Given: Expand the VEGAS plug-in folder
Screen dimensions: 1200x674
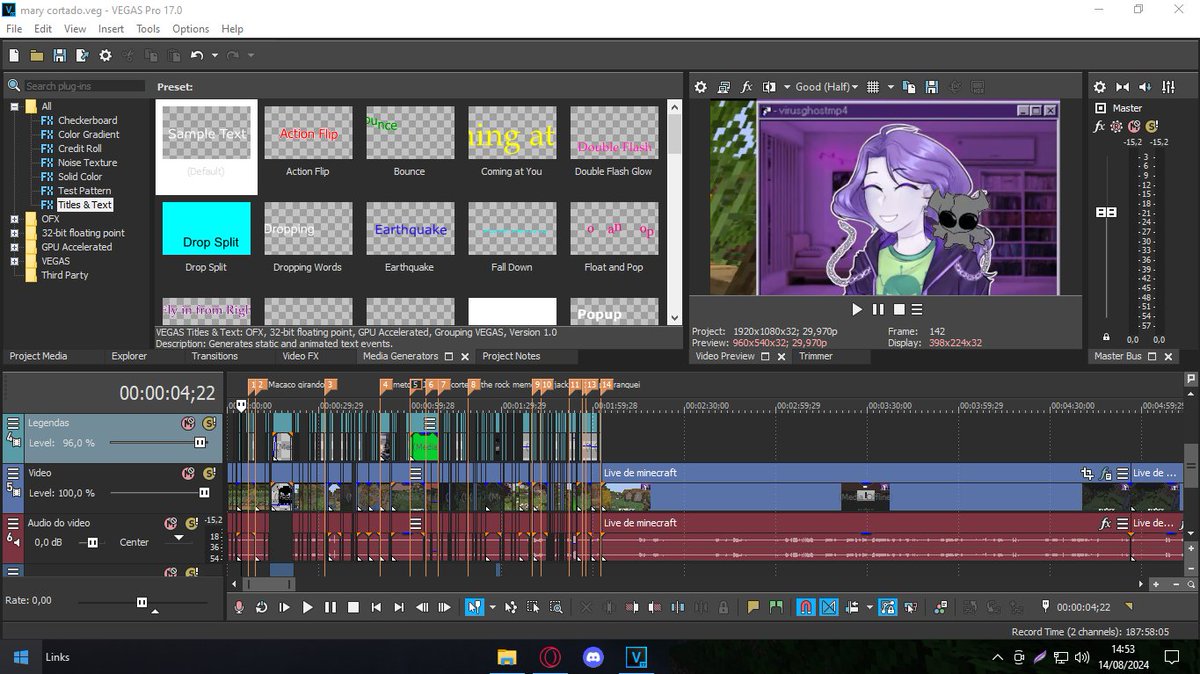Looking at the screenshot, I should (x=14, y=261).
